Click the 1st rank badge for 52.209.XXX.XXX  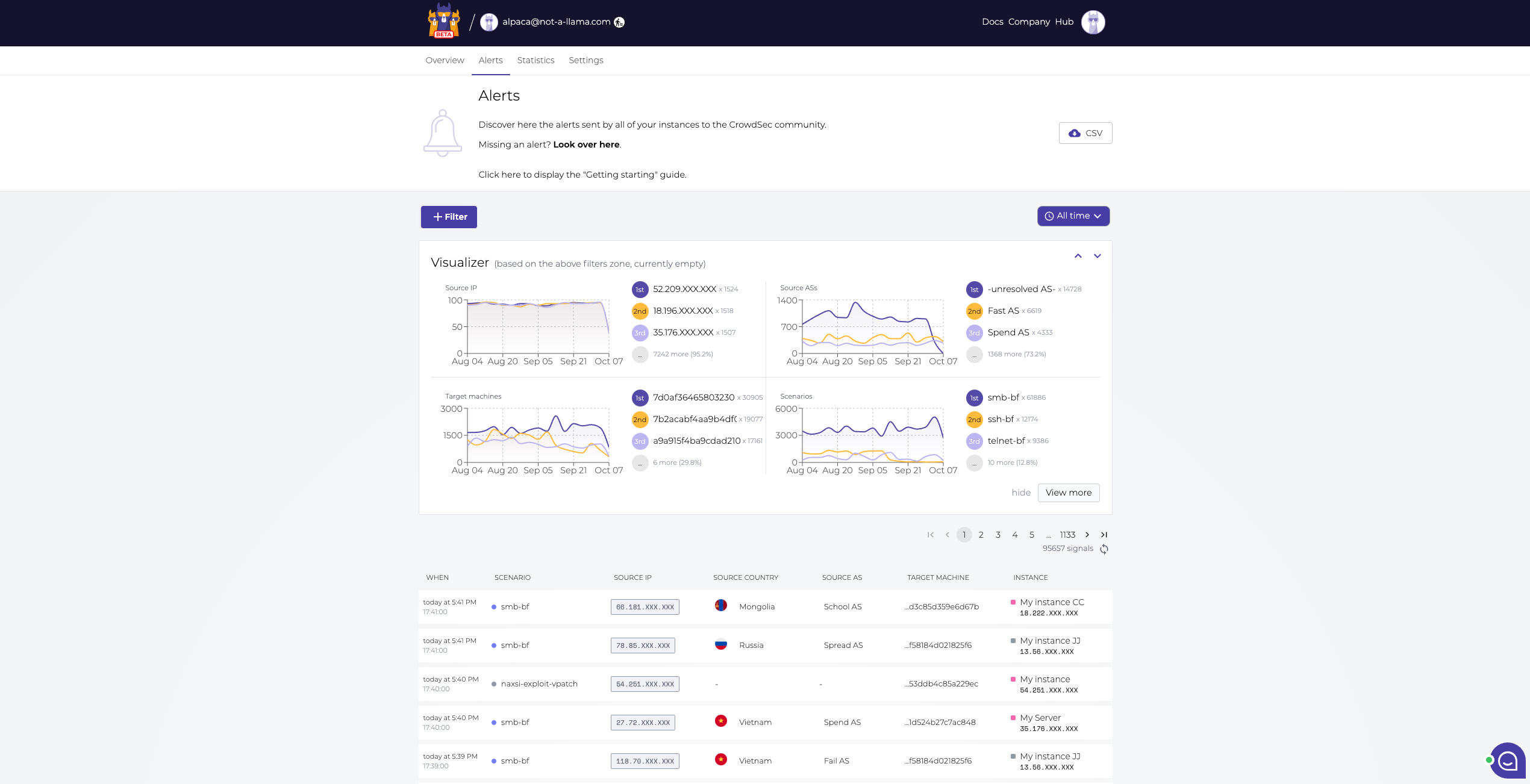pos(640,290)
